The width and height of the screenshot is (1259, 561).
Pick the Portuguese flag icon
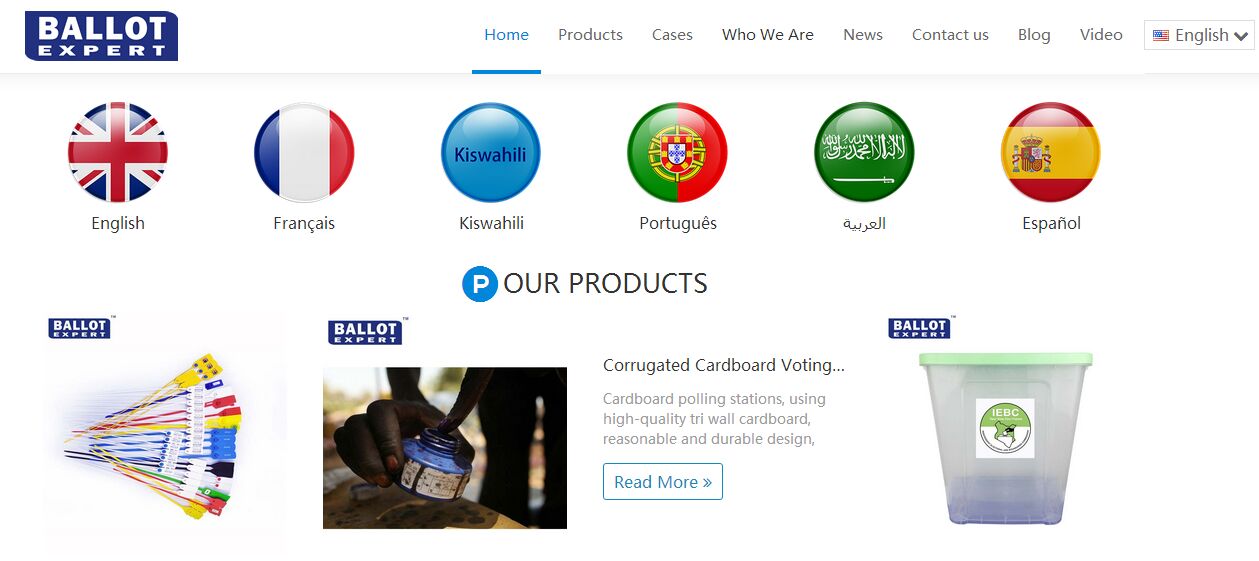click(x=677, y=153)
